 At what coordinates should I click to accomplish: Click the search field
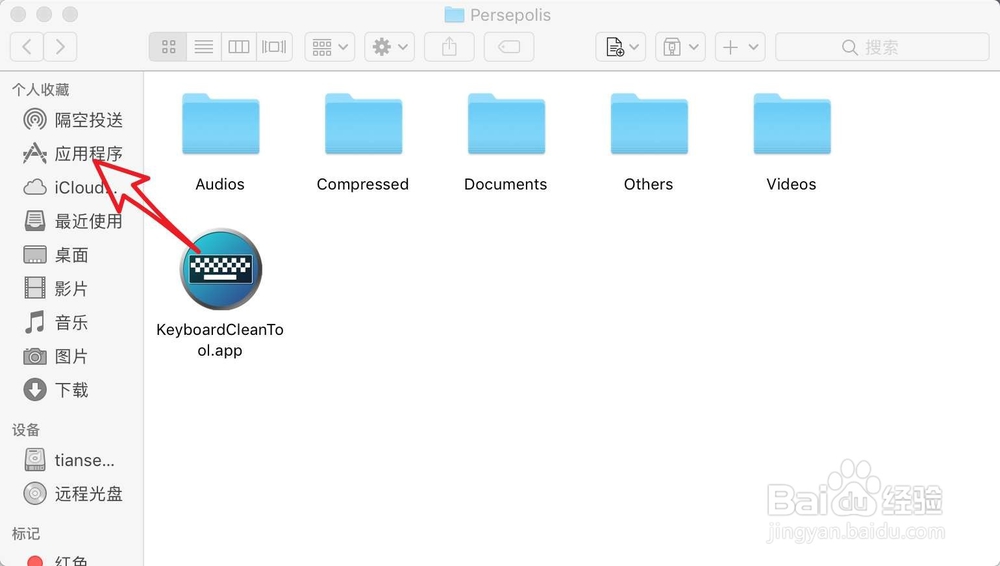pyautogui.click(x=882, y=47)
